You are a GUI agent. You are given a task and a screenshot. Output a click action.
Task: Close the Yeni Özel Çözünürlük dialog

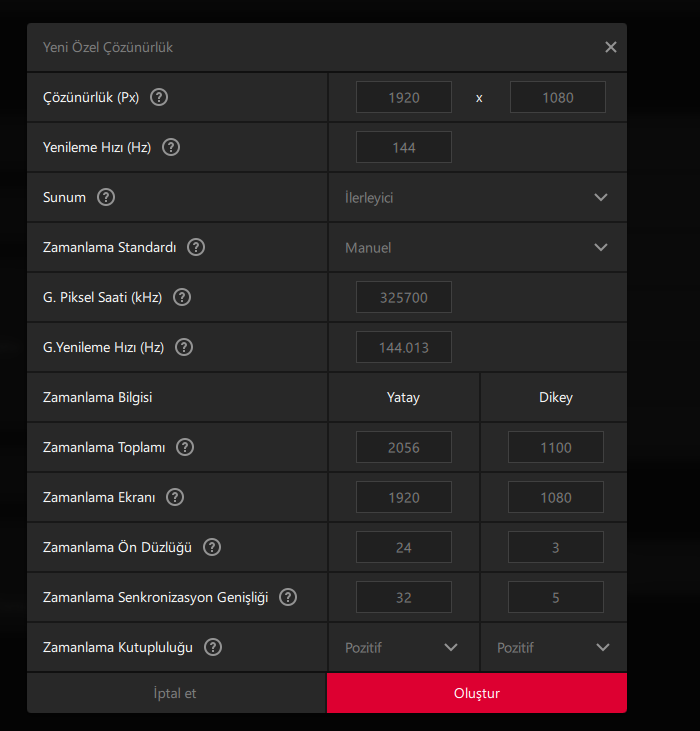click(611, 47)
